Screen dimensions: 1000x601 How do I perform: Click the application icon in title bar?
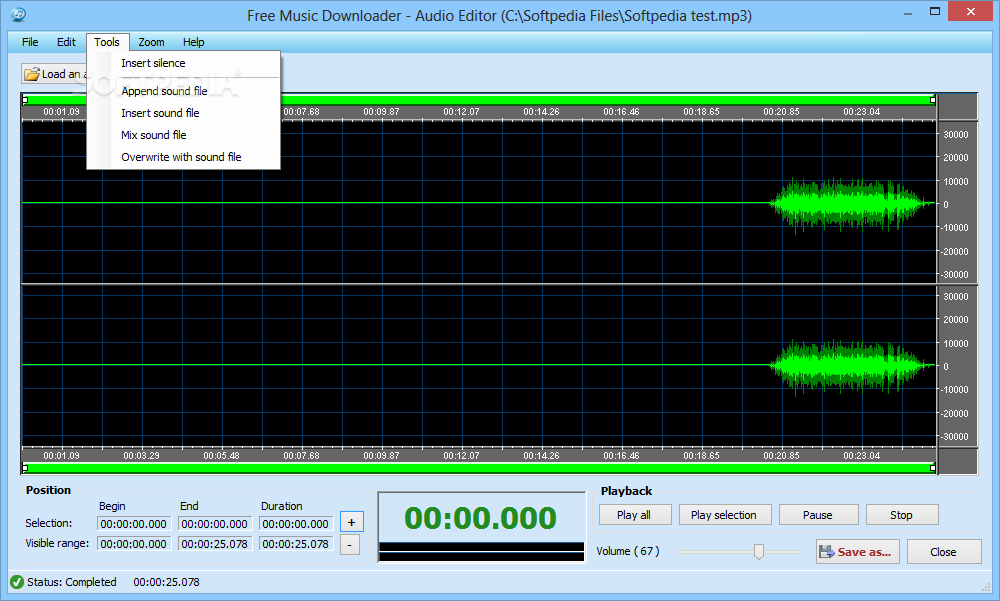[18, 14]
